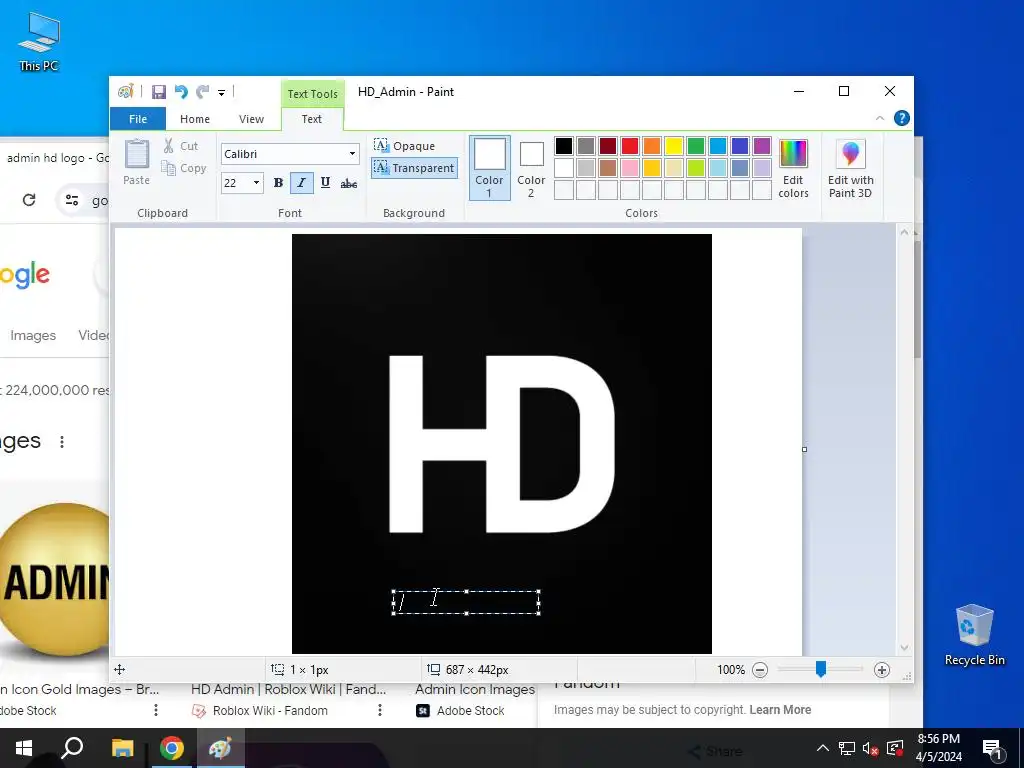Click the Paint app palette icon

tap(125, 92)
